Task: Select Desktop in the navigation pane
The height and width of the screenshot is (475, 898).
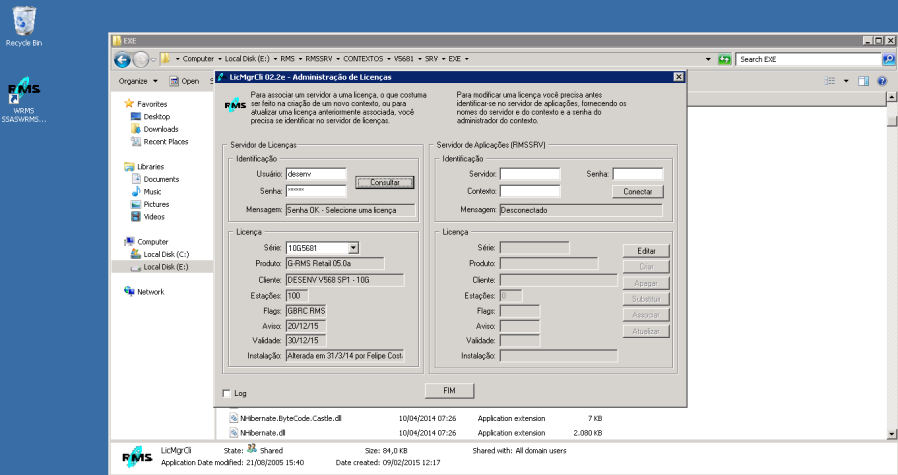Action: tap(156, 116)
